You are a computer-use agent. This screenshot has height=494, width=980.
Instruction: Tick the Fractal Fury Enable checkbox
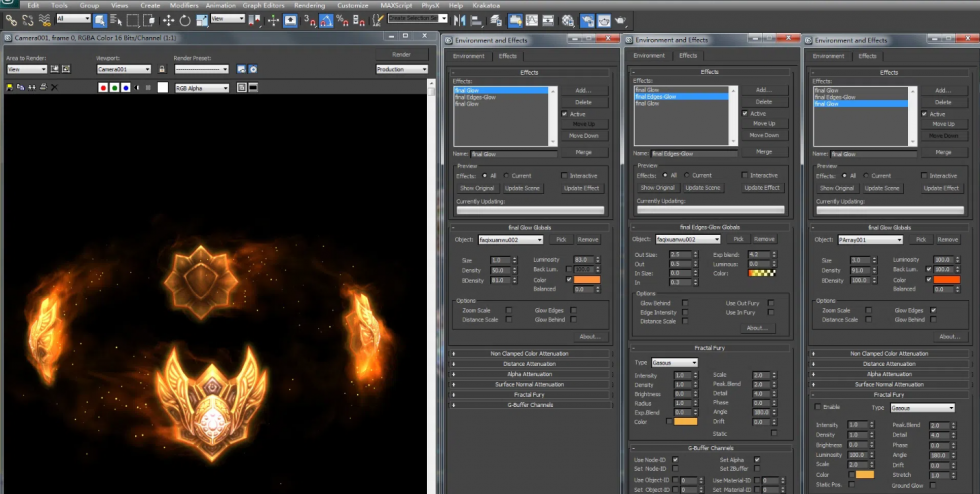click(x=818, y=407)
